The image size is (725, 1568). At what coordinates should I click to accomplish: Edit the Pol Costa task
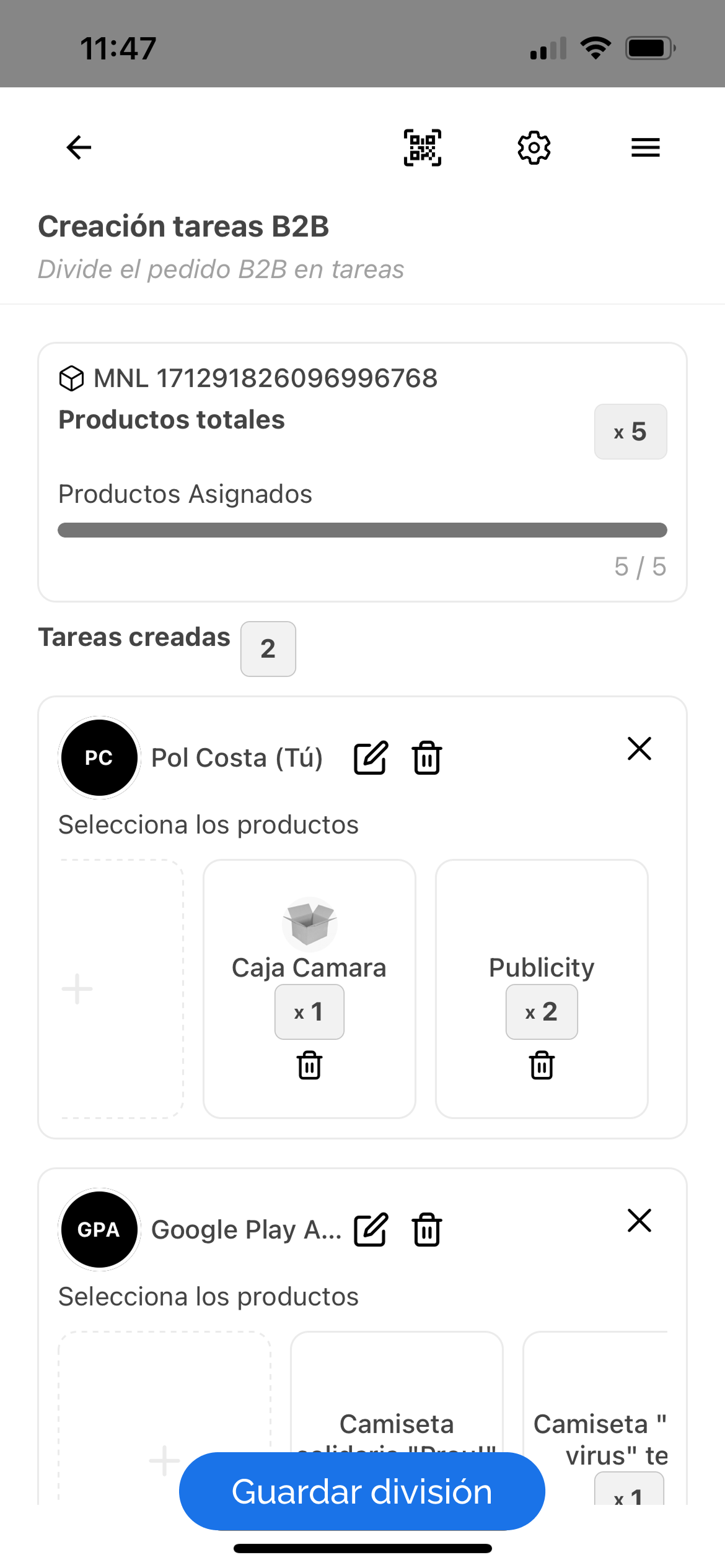[371, 757]
